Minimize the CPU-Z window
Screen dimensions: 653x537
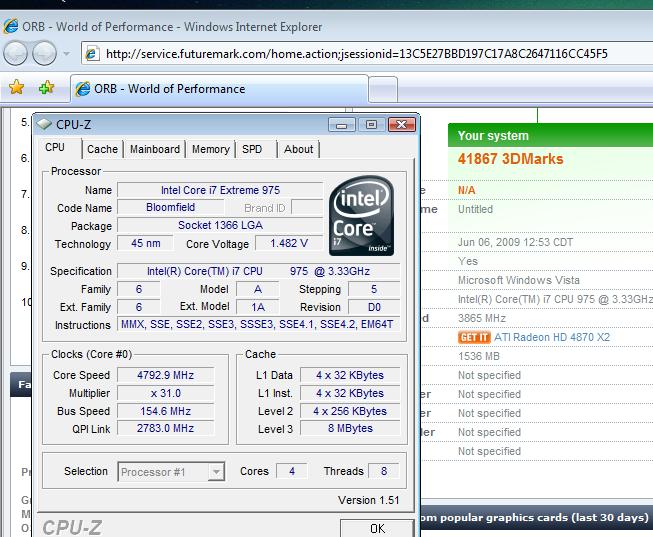(x=341, y=125)
